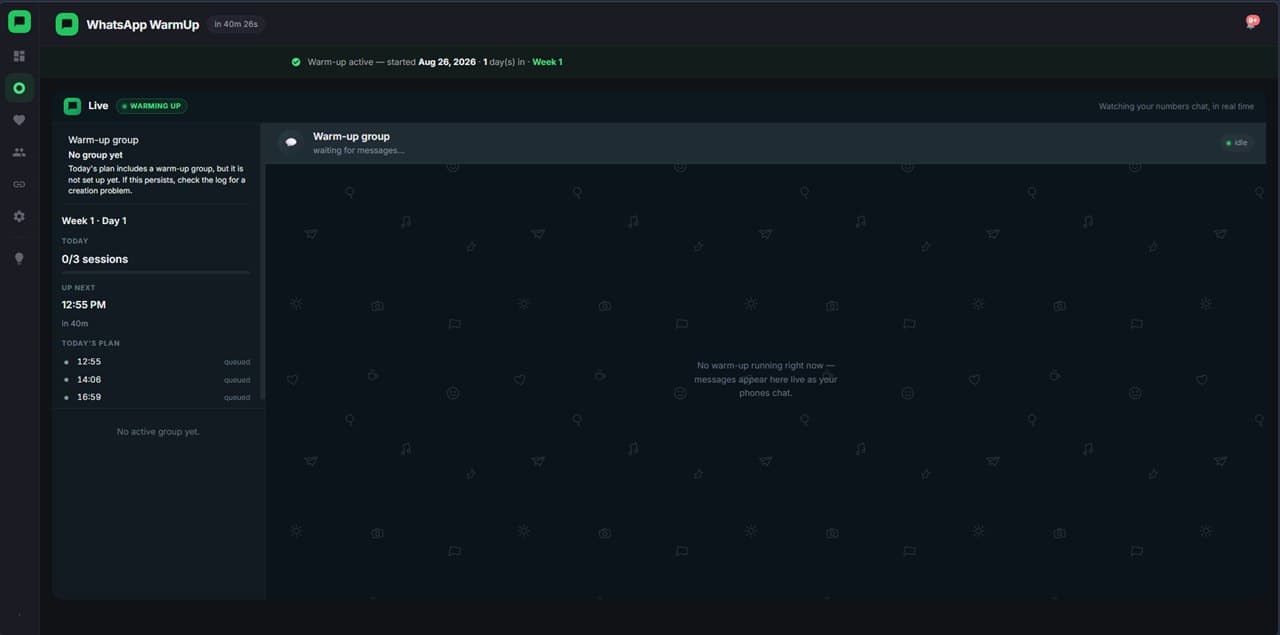Open the chain link icon in sidebar
This screenshot has width=1280, height=635.
pyautogui.click(x=19, y=184)
